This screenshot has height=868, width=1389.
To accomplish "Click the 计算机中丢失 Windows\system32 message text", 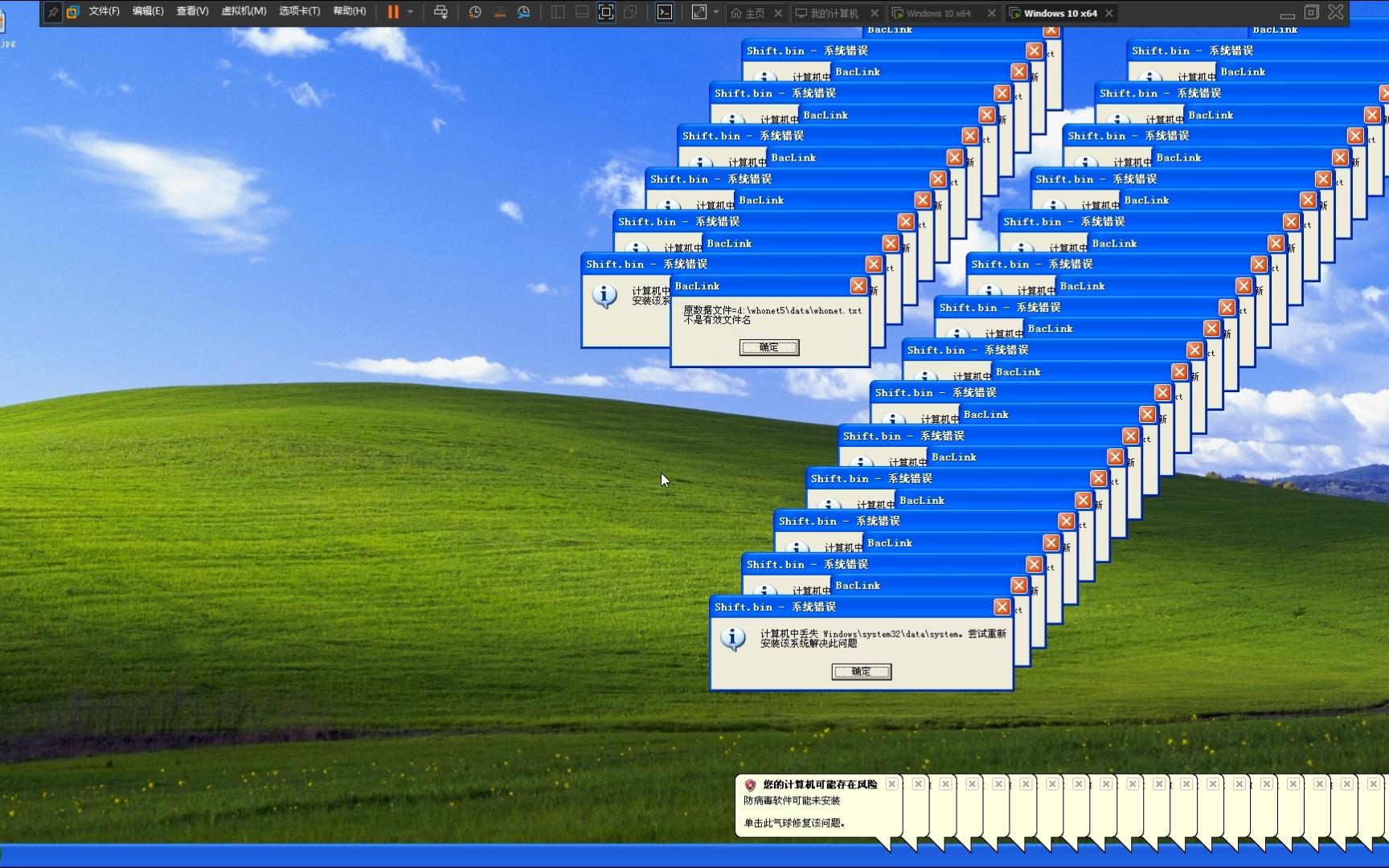I will coord(883,638).
